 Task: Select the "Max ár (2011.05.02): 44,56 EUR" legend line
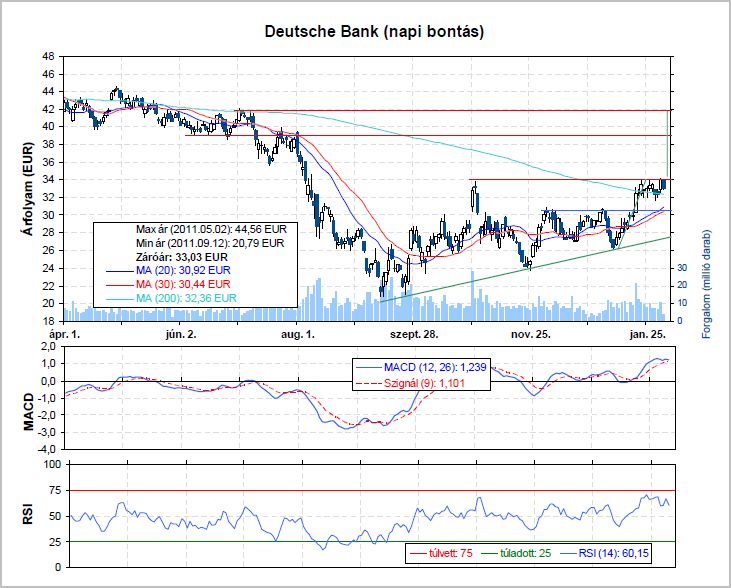(211, 229)
